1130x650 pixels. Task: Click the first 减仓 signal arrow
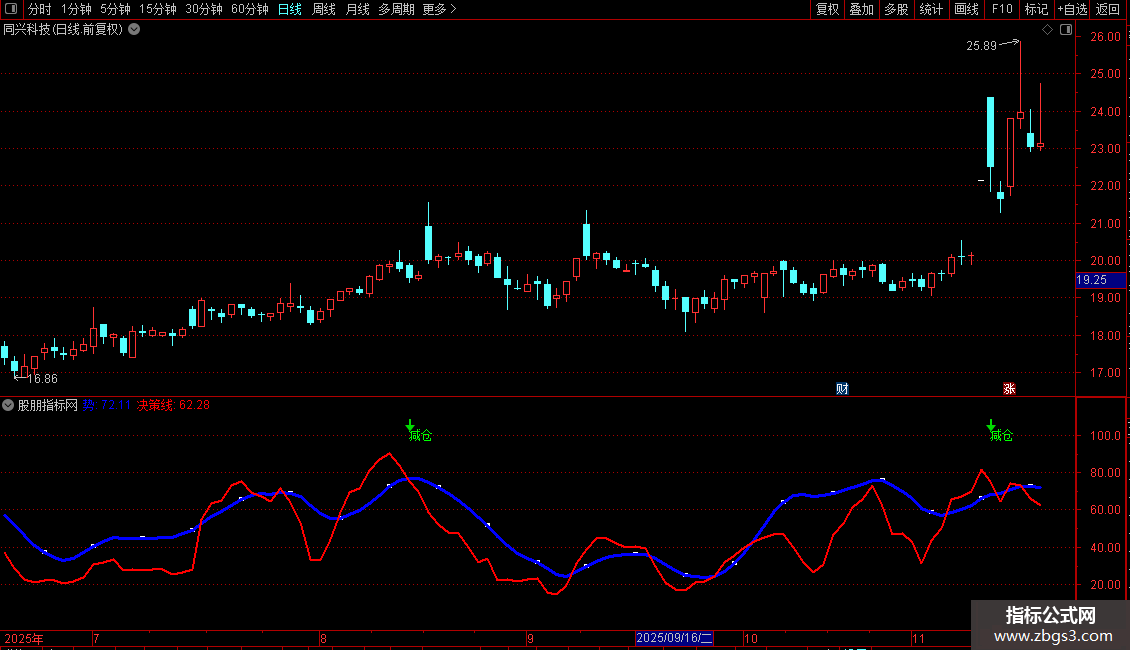coord(410,426)
